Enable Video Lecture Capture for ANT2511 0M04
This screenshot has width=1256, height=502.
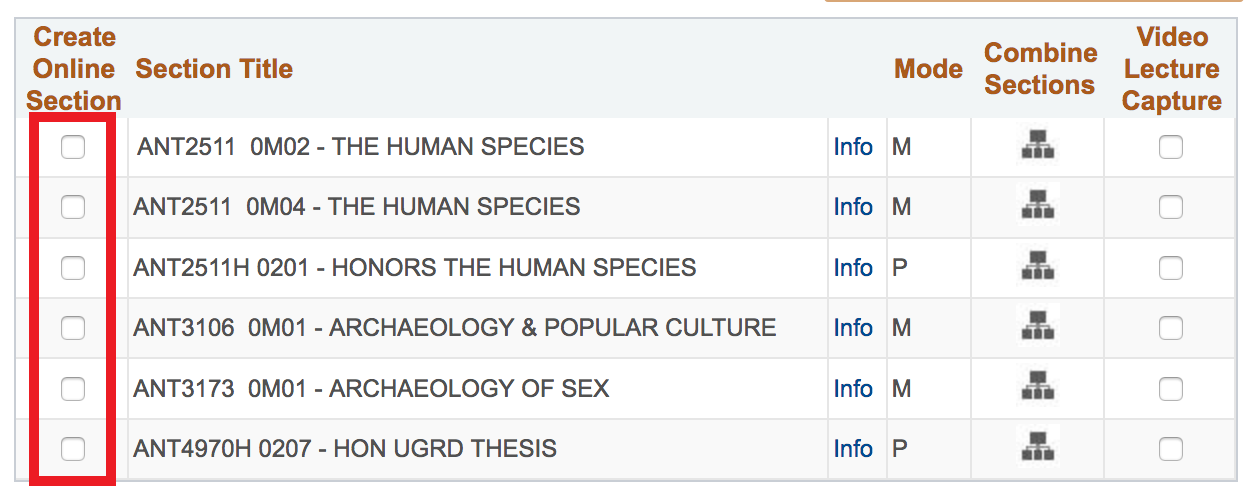point(1170,207)
